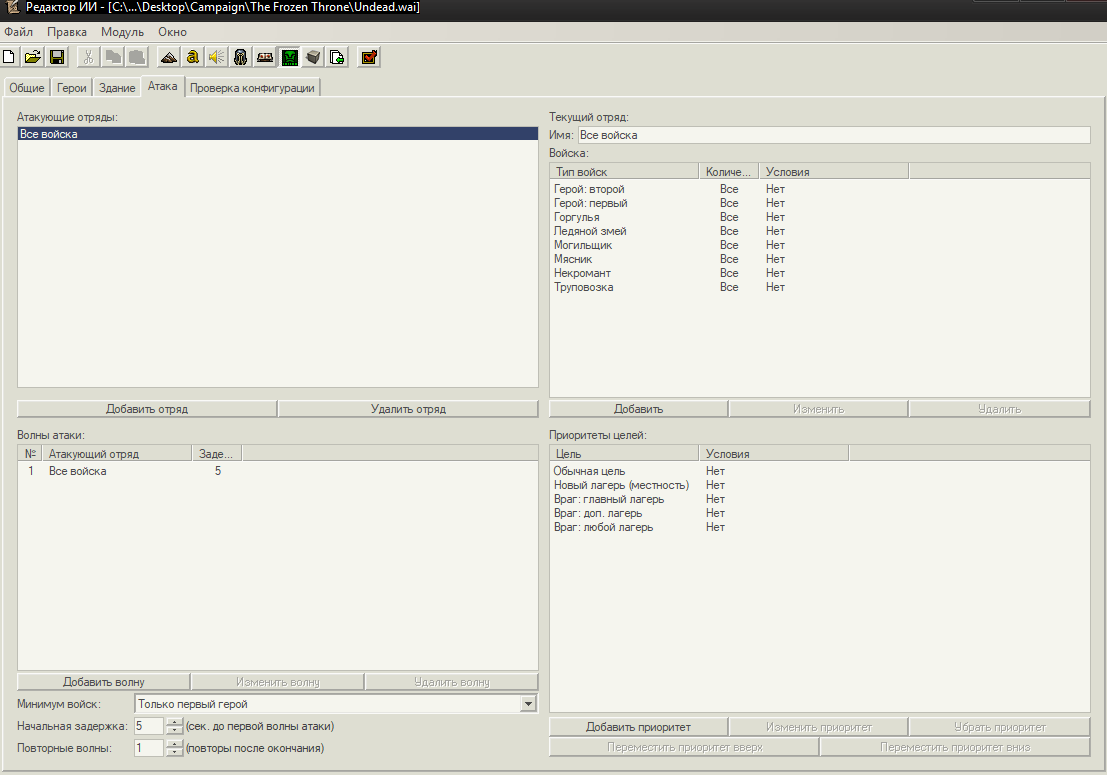Screen dimensions: 1107x775
Task: Select the Ледяной змей row in troops list
Action: coord(590,231)
